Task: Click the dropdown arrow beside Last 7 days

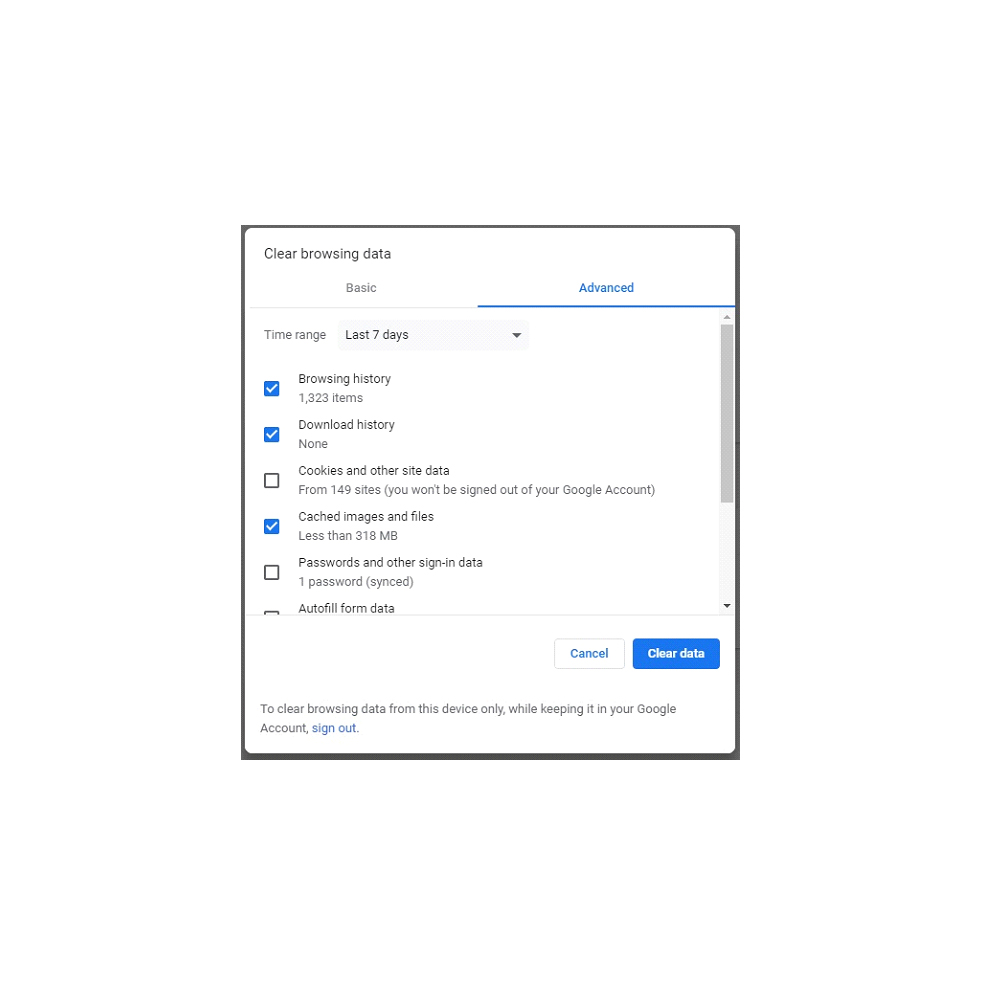Action: tap(517, 335)
